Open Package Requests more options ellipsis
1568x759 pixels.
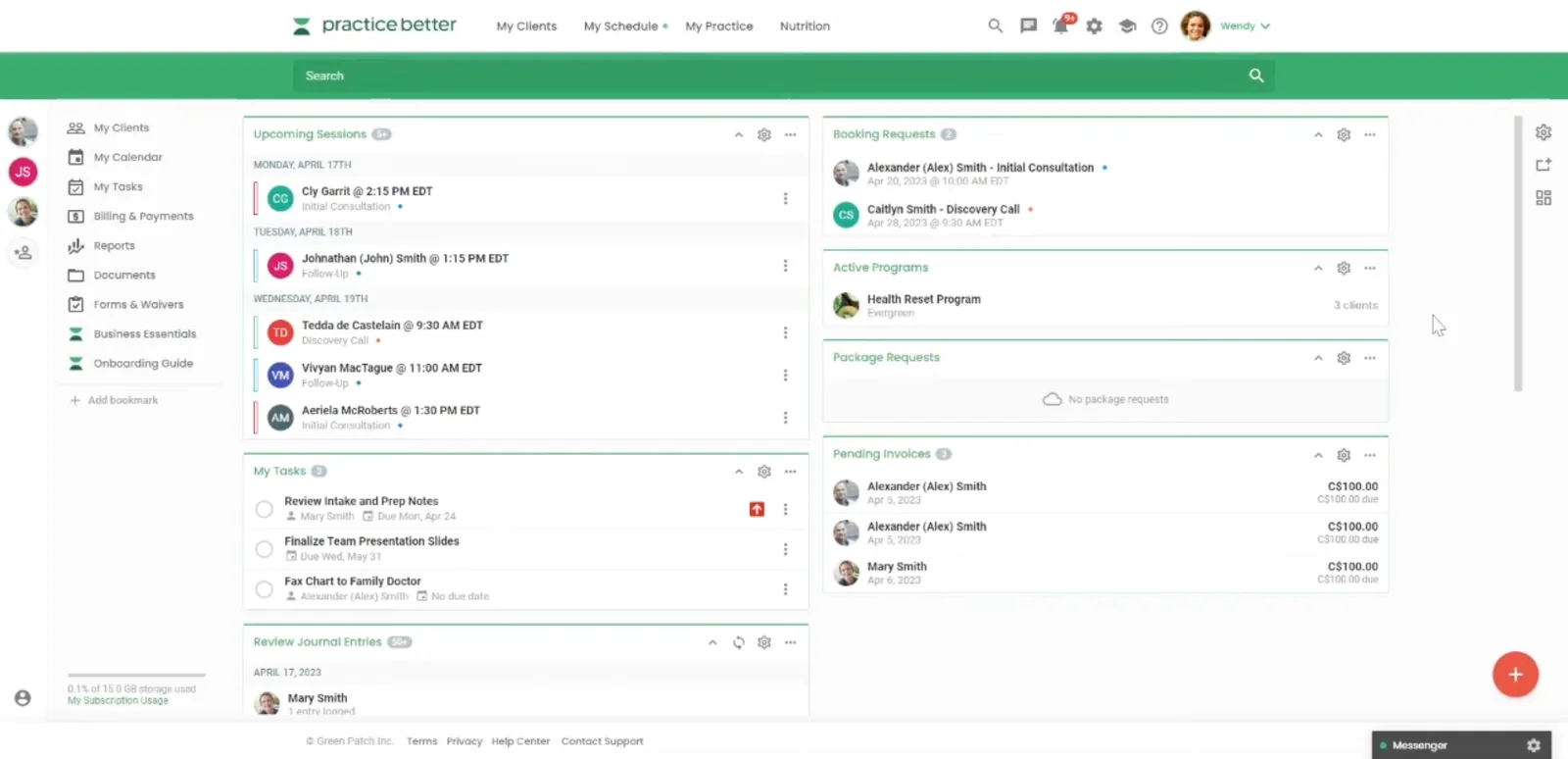[1370, 358]
